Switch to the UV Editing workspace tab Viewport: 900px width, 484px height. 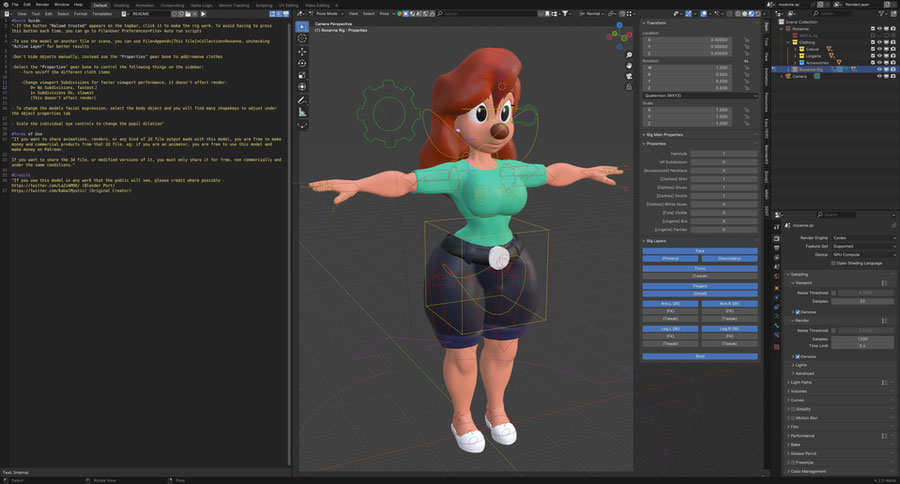click(x=288, y=5)
